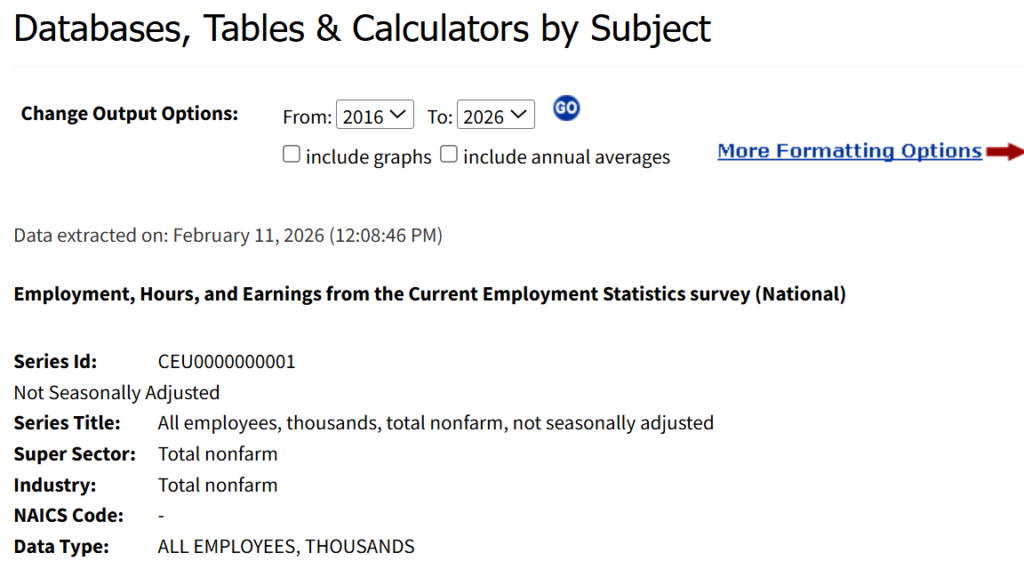1024x577 pixels.
Task: Open the From year dropdown showing 2016
Action: (x=375, y=116)
